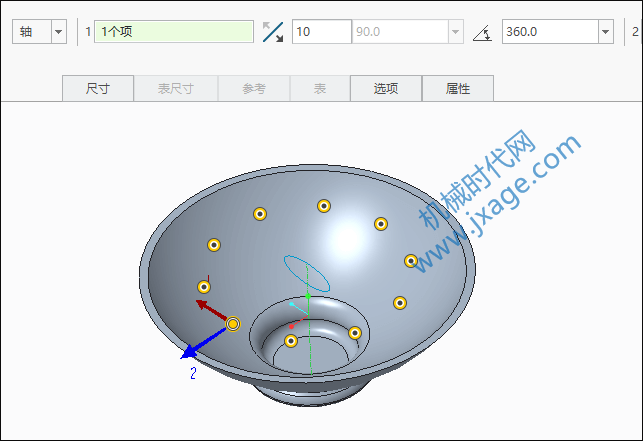Click the blue direction 2 arrow handle
The width and height of the screenshot is (643, 441).
pyautogui.click(x=190, y=352)
